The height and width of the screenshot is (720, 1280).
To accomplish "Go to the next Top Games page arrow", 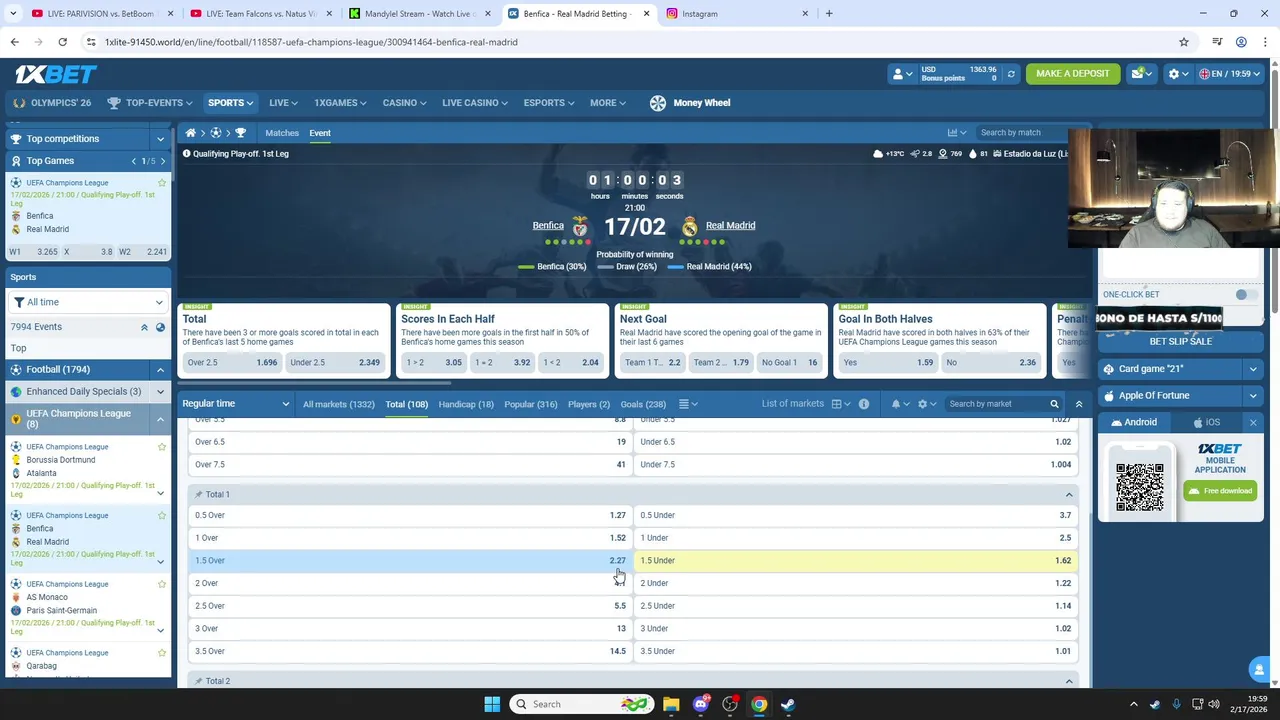I will 163,161.
